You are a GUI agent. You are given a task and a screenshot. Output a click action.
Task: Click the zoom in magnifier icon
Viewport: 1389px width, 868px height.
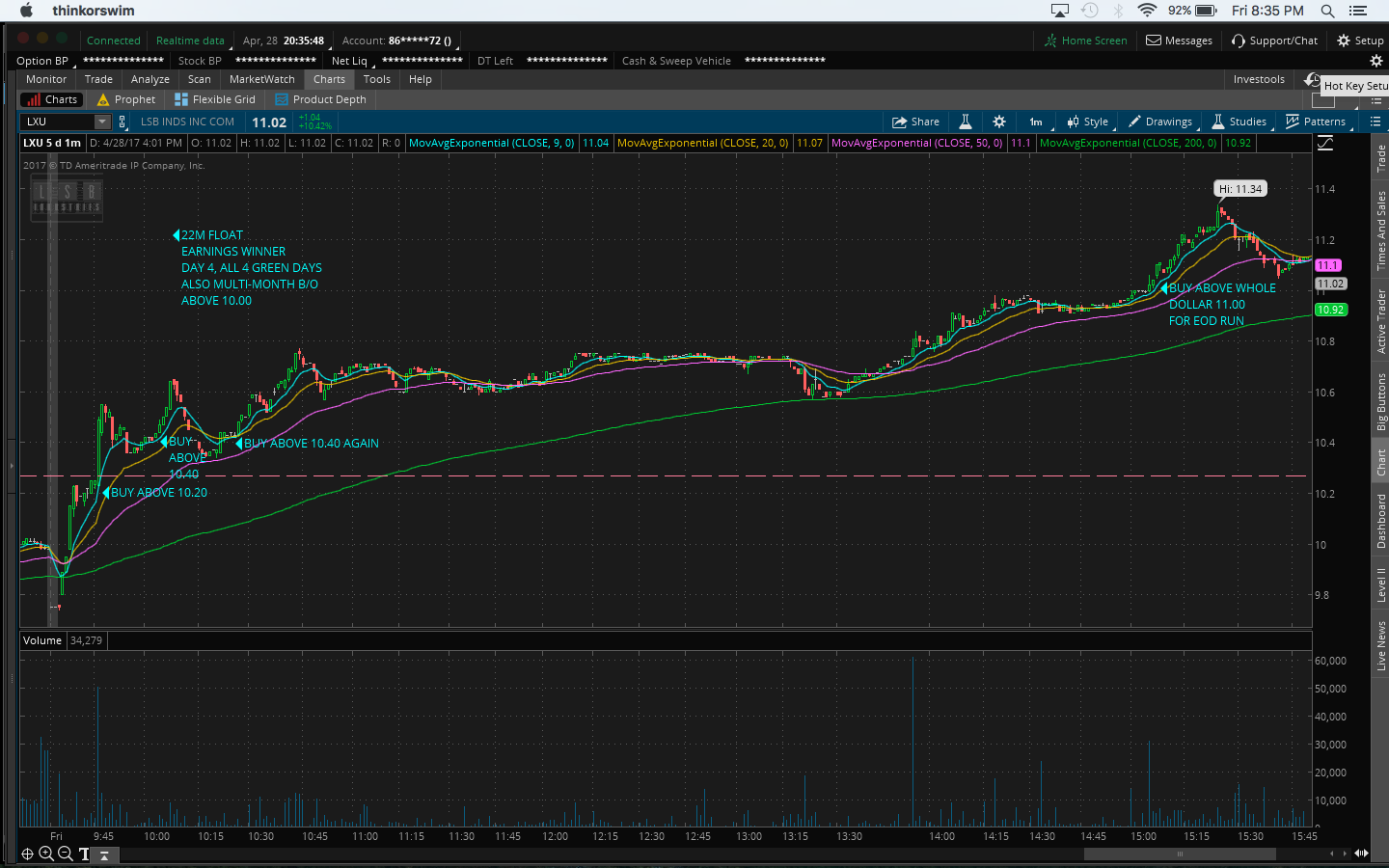(x=46, y=854)
